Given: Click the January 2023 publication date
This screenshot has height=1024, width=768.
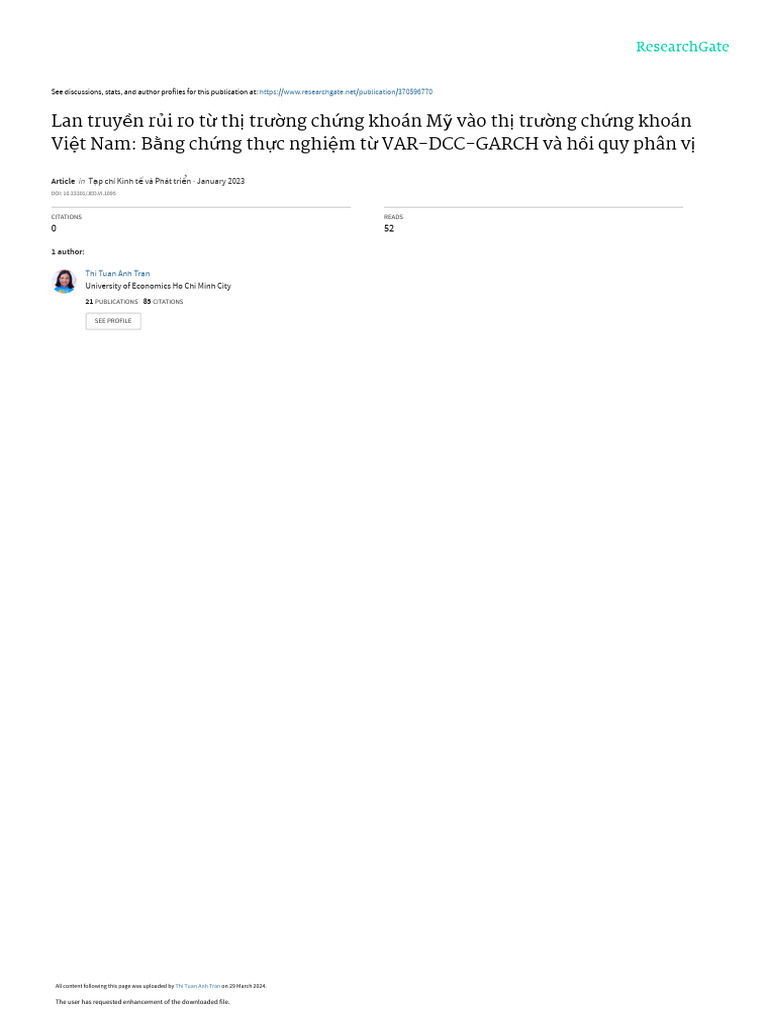Looking at the screenshot, I should pos(221,182).
